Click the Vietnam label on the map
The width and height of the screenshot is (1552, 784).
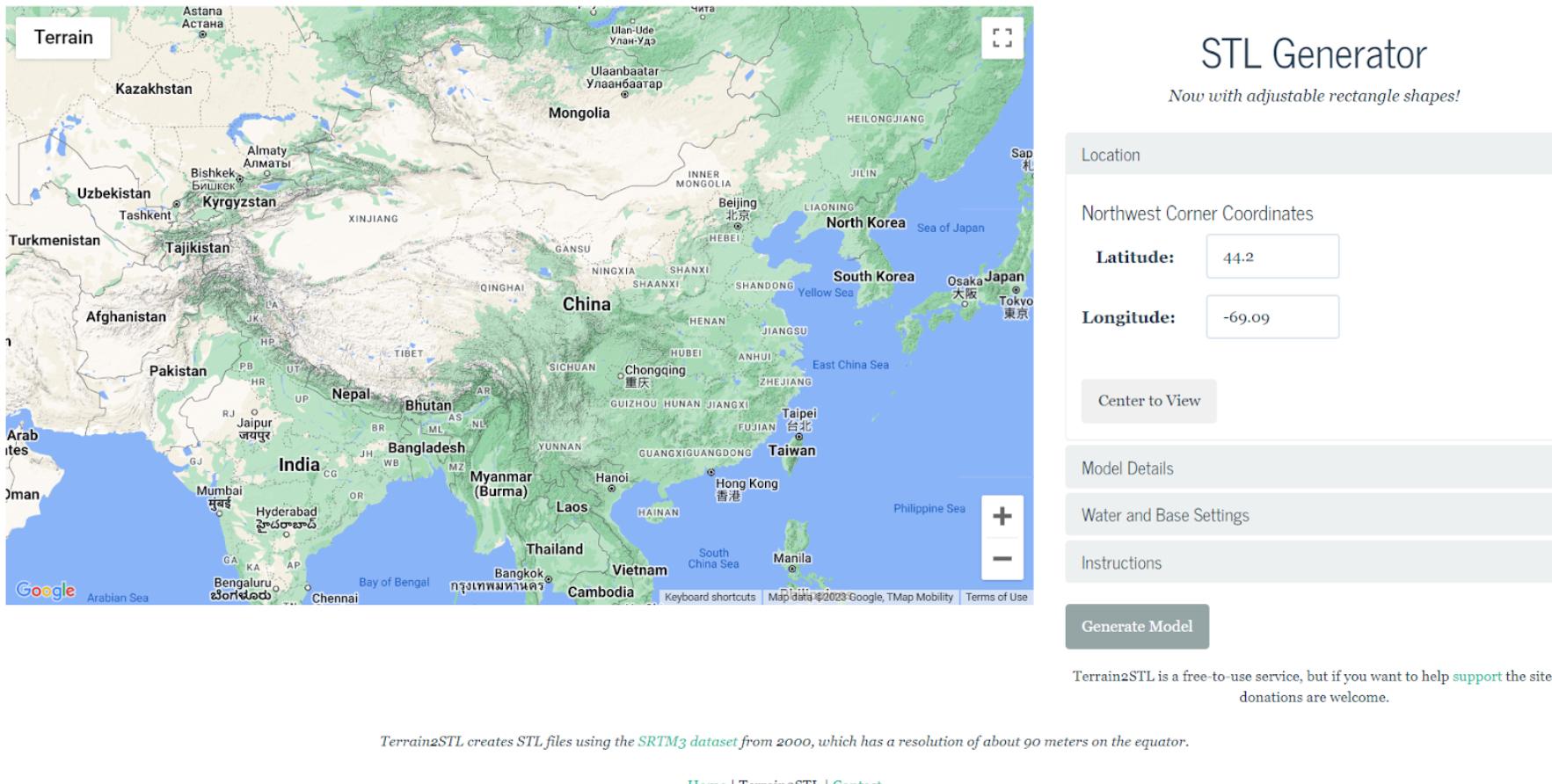click(639, 570)
